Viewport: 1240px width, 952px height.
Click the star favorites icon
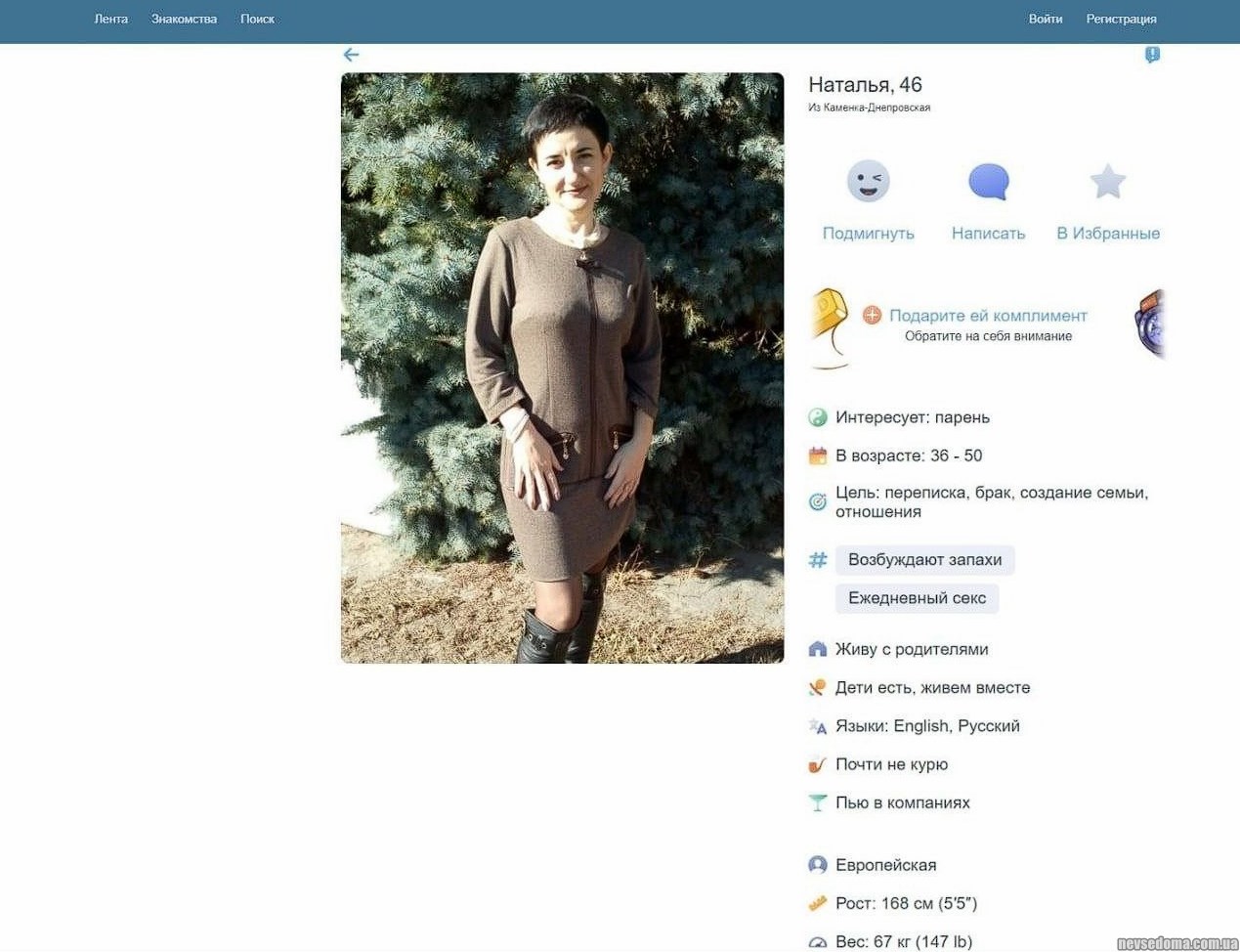pos(1107,182)
